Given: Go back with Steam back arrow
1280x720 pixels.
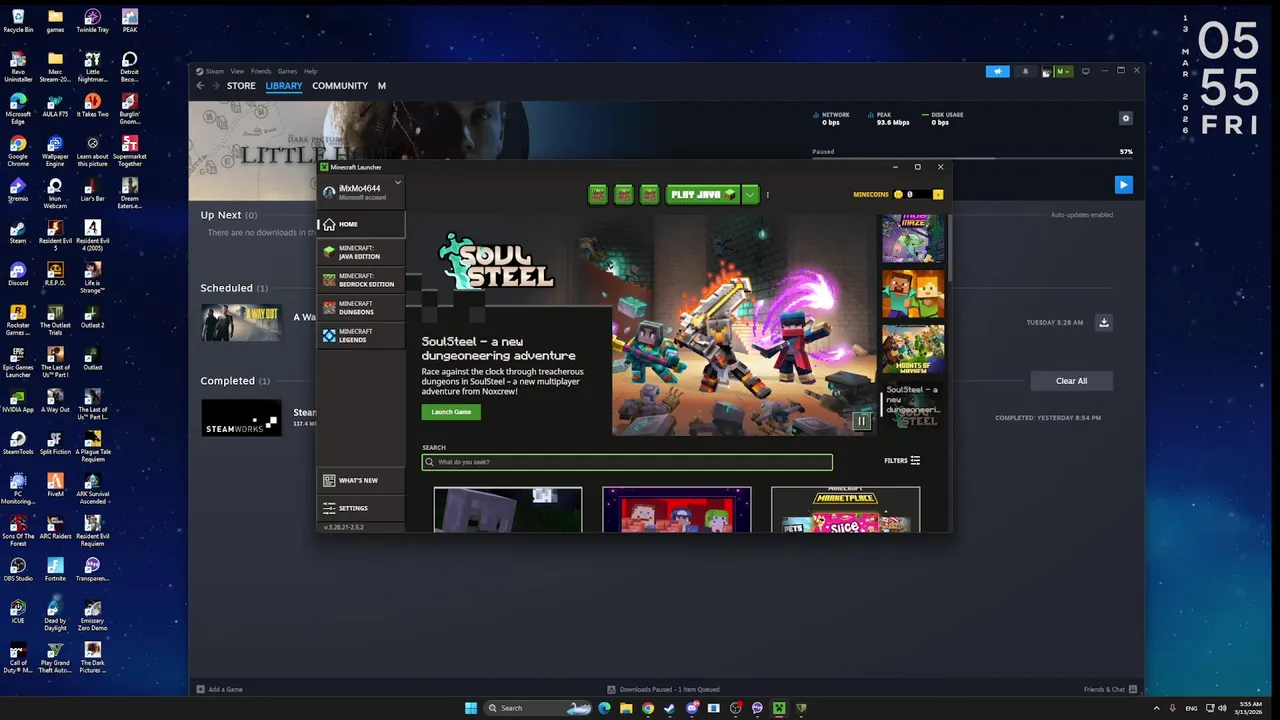Looking at the screenshot, I should [200, 86].
